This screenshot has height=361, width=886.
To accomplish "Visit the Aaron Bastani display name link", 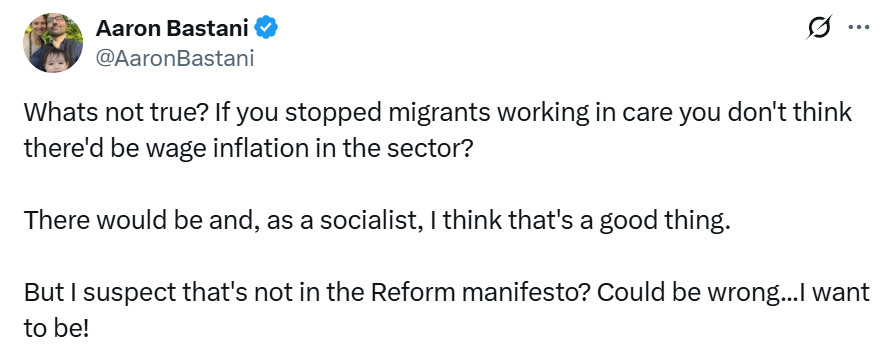I will pyautogui.click(x=172, y=28).
